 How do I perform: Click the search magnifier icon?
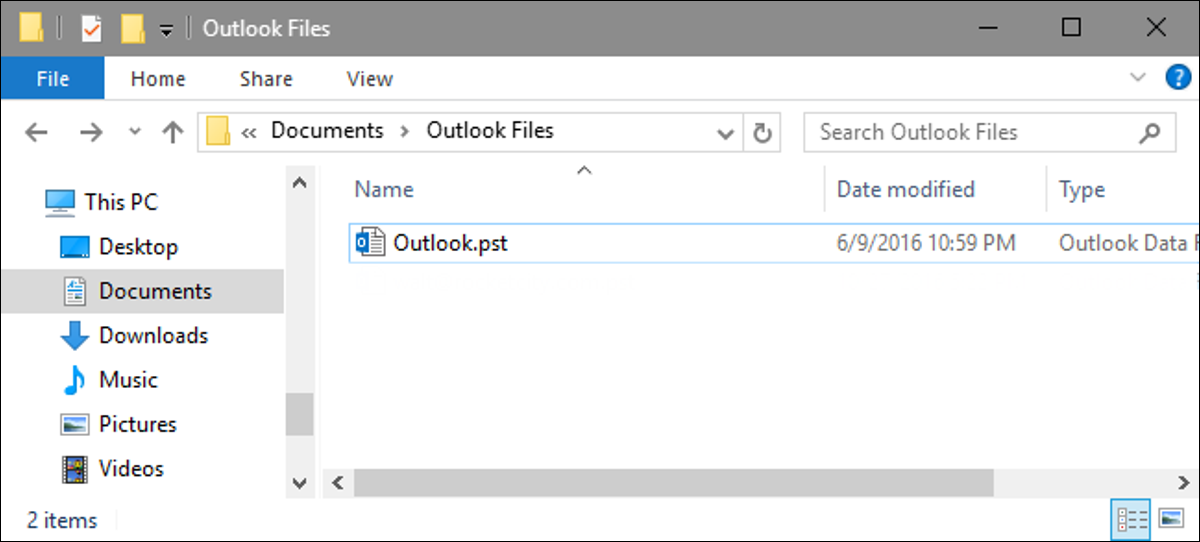1150,132
